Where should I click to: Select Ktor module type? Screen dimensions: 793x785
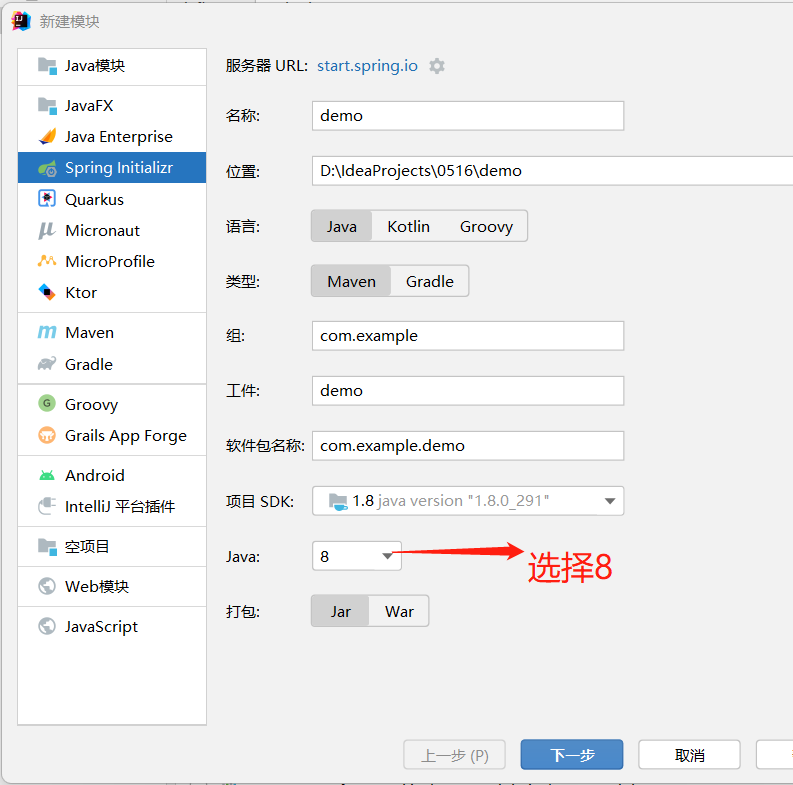(x=112, y=292)
